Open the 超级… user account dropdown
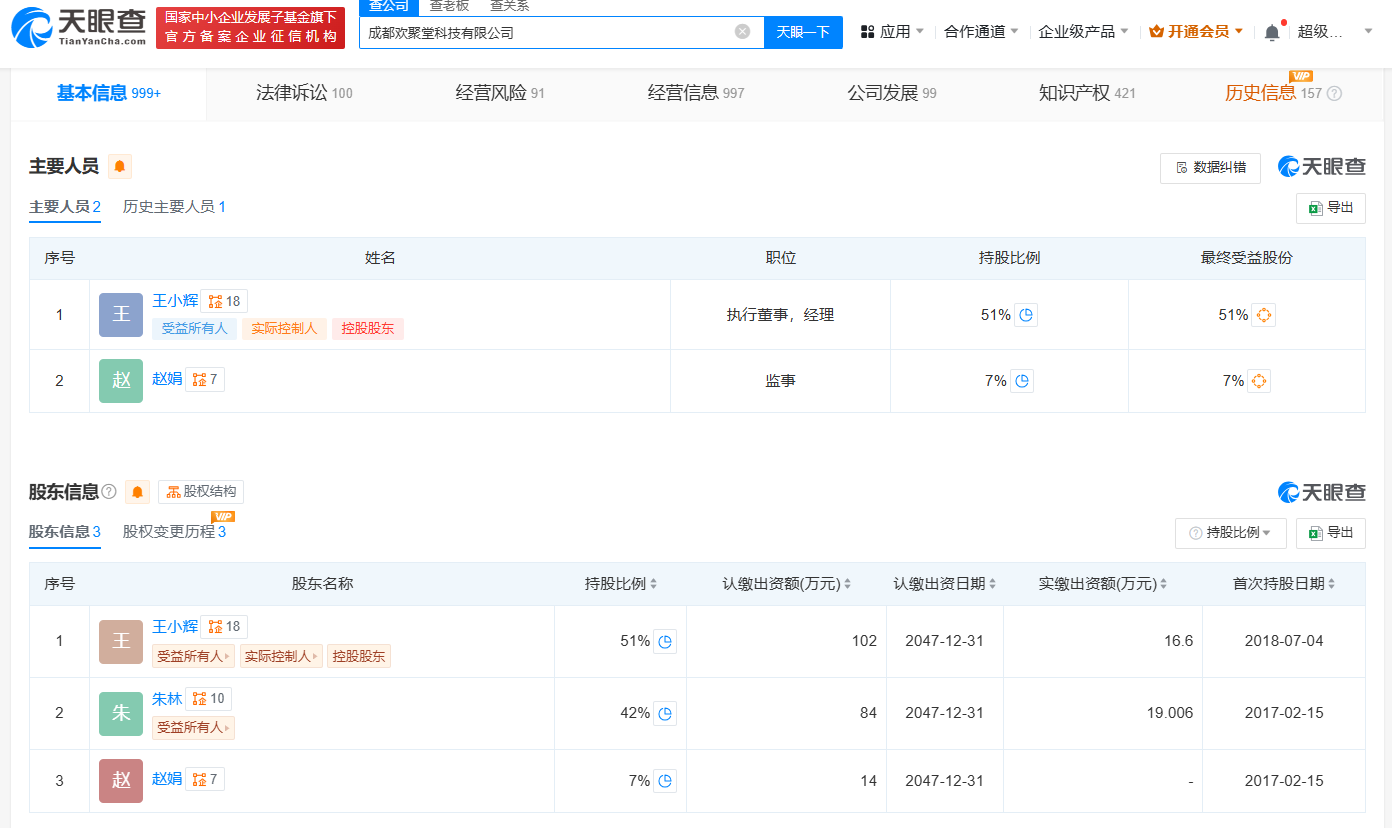Screen dimensions: 1392x828 coord(1335,31)
